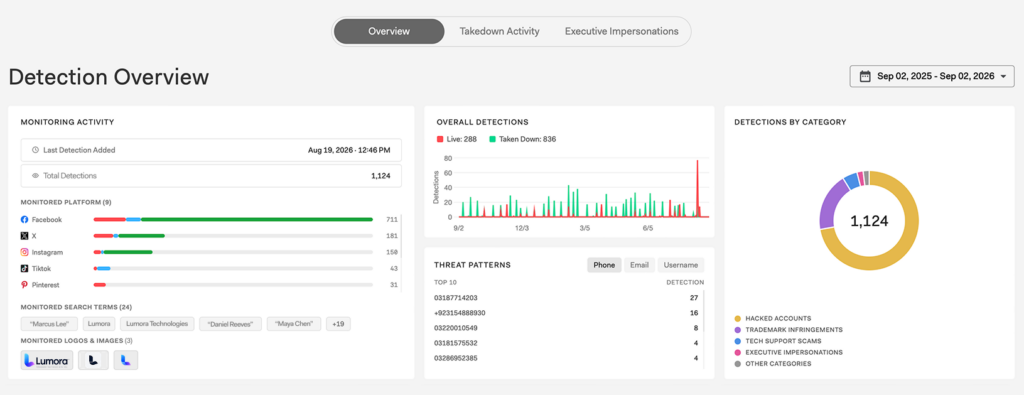Click phone number 03181575532
The height and width of the screenshot is (395, 1024).
(456, 343)
